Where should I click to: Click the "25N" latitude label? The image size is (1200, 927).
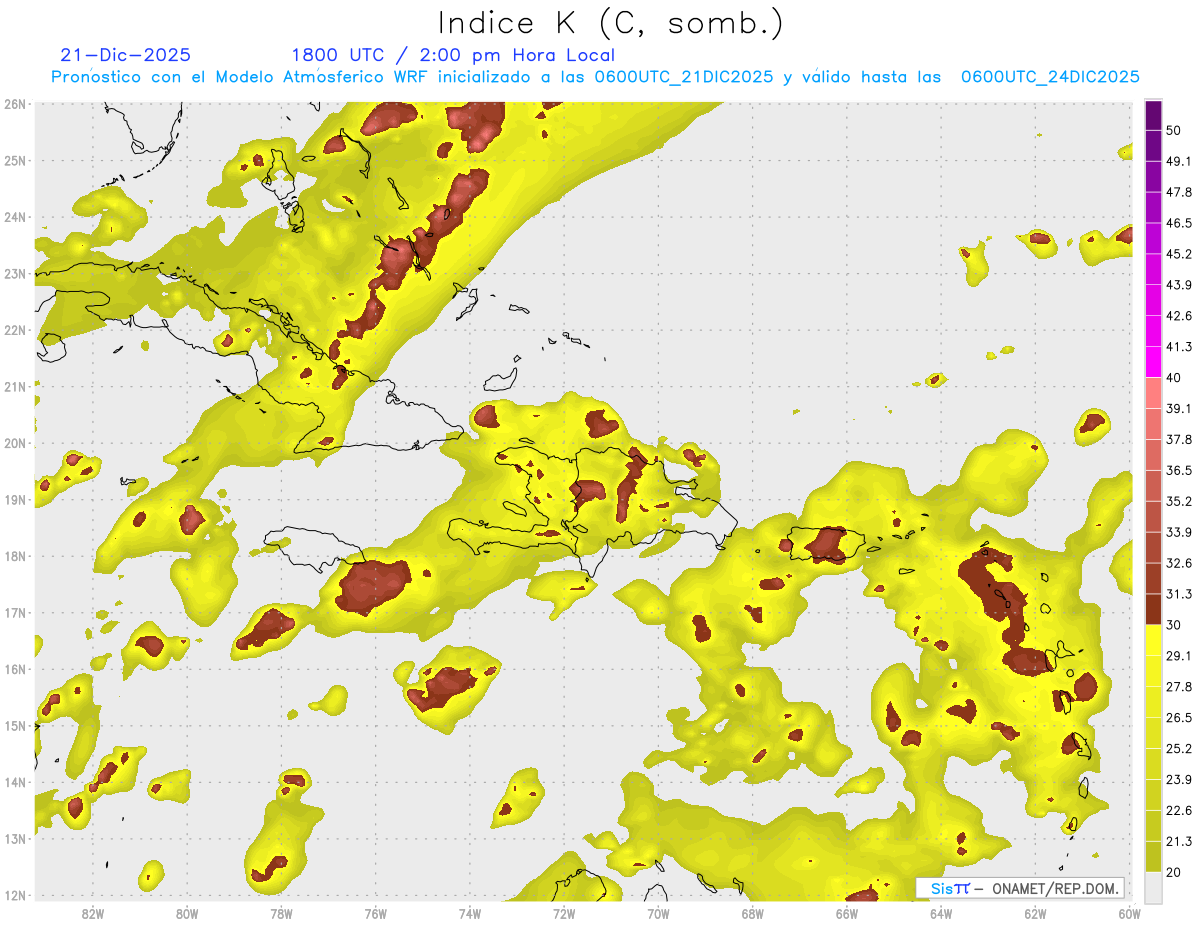point(15,160)
